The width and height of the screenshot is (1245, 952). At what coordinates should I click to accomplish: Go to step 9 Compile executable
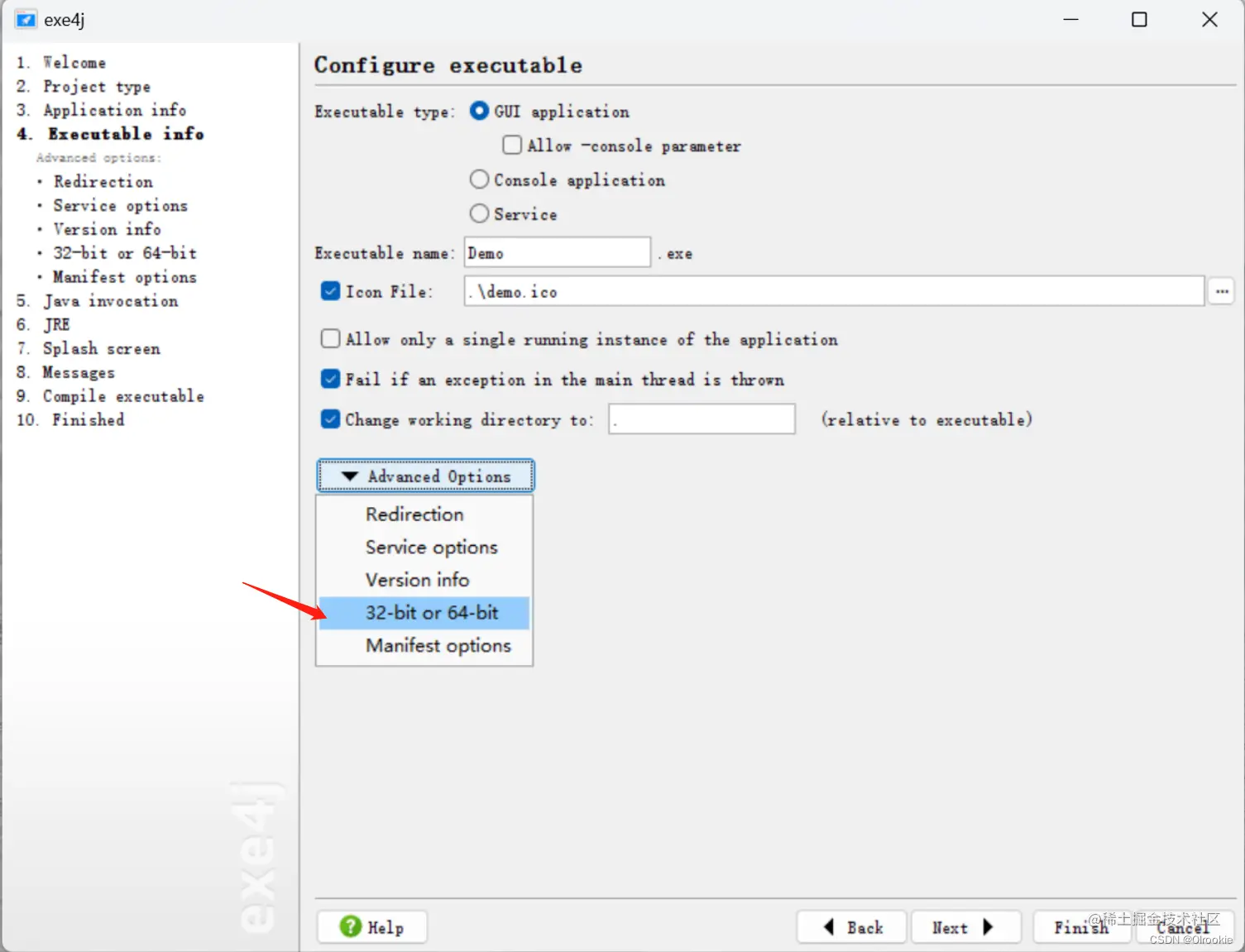[110, 396]
